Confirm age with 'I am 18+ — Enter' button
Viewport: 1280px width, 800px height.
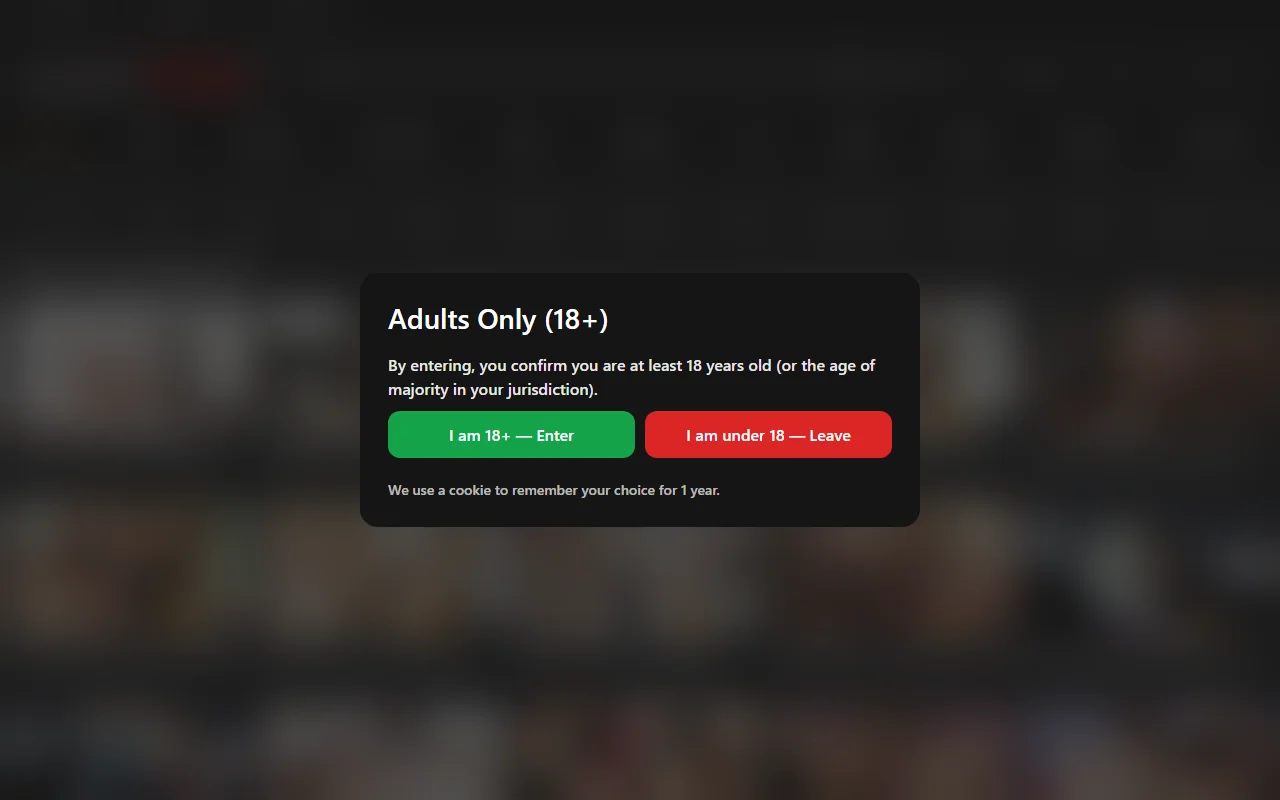tap(511, 435)
